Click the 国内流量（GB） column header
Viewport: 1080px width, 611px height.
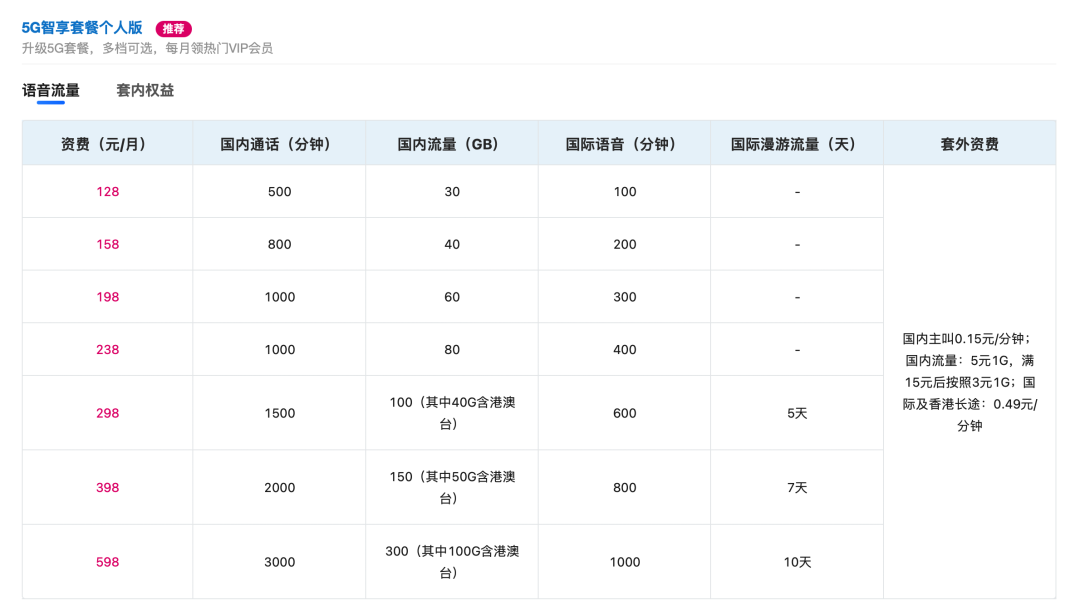pos(451,143)
